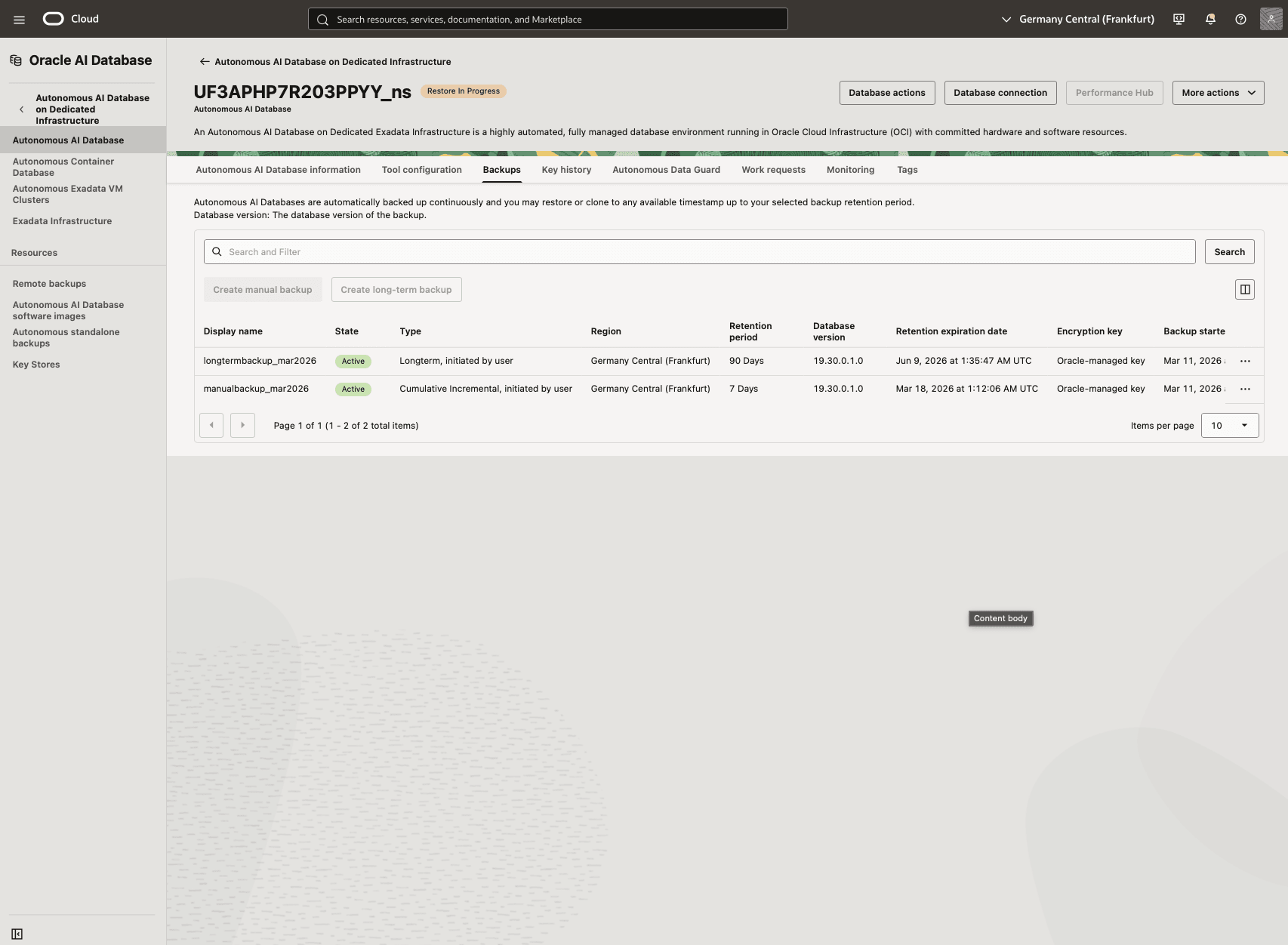Viewport: 1288px width, 945px height.
Task: Click the Database actions button
Action: pyautogui.click(x=887, y=93)
